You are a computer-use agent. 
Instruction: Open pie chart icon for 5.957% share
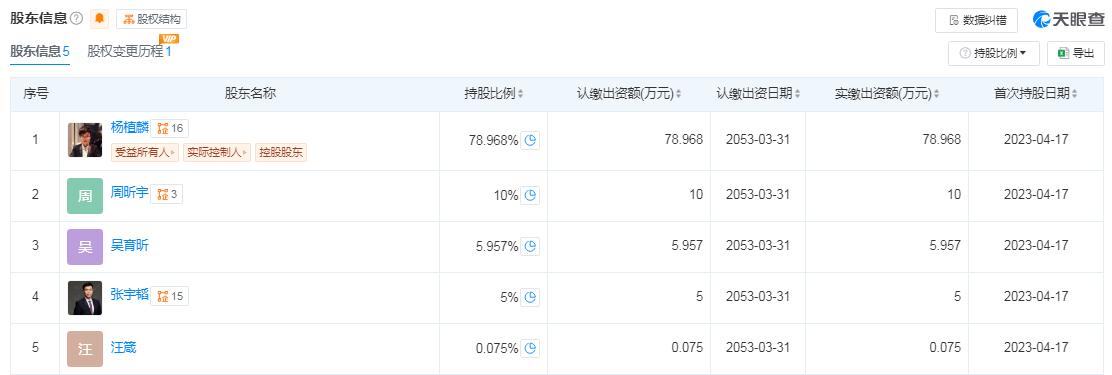530,246
